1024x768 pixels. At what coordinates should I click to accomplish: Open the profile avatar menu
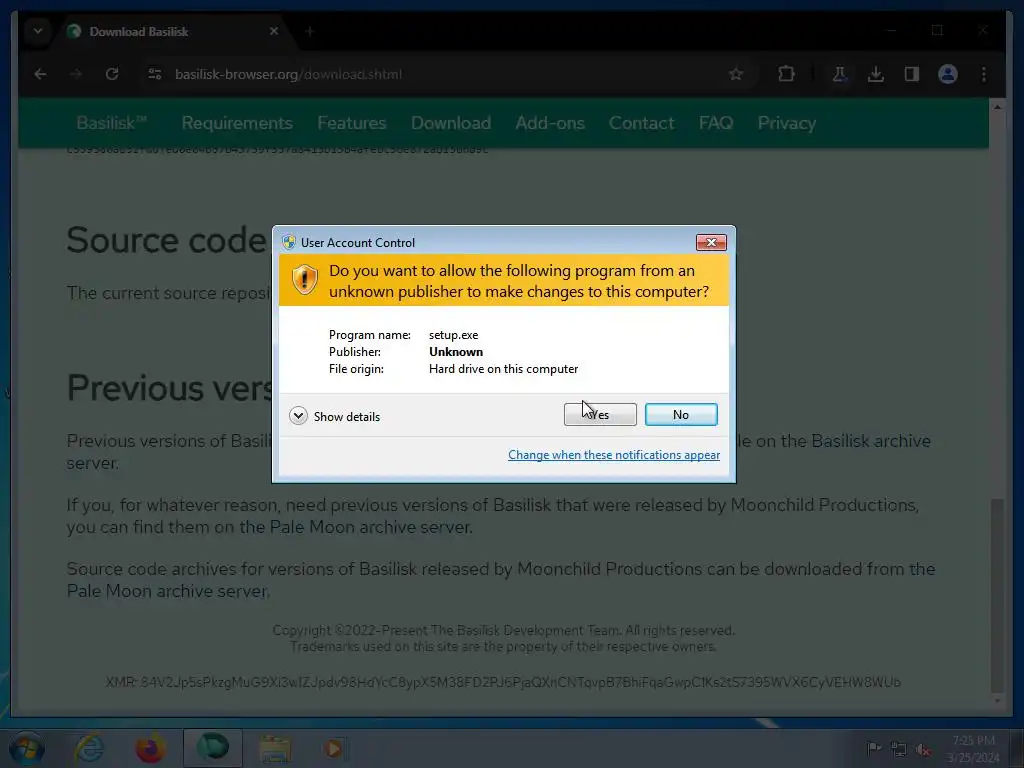948,74
